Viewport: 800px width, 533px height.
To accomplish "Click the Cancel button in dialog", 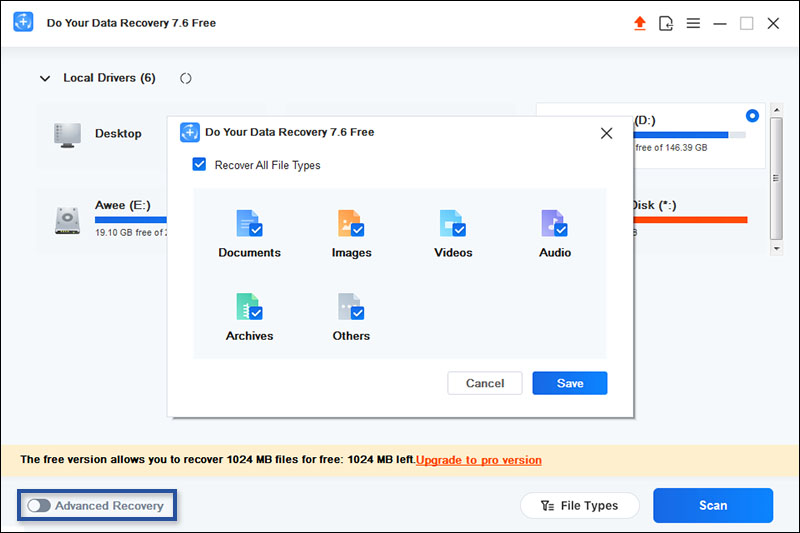I will (485, 383).
